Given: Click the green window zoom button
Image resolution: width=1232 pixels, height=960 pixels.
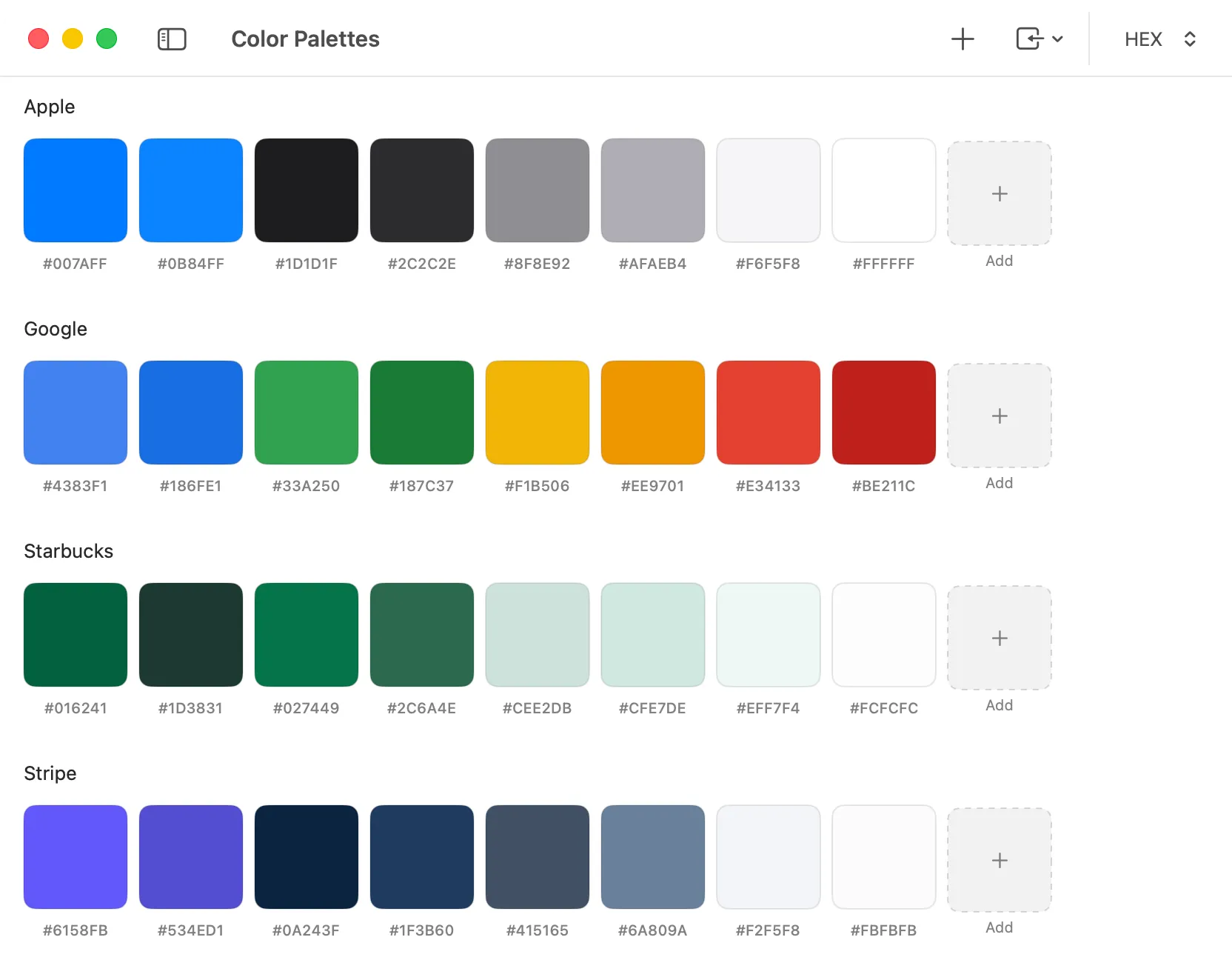Looking at the screenshot, I should click(x=107, y=39).
